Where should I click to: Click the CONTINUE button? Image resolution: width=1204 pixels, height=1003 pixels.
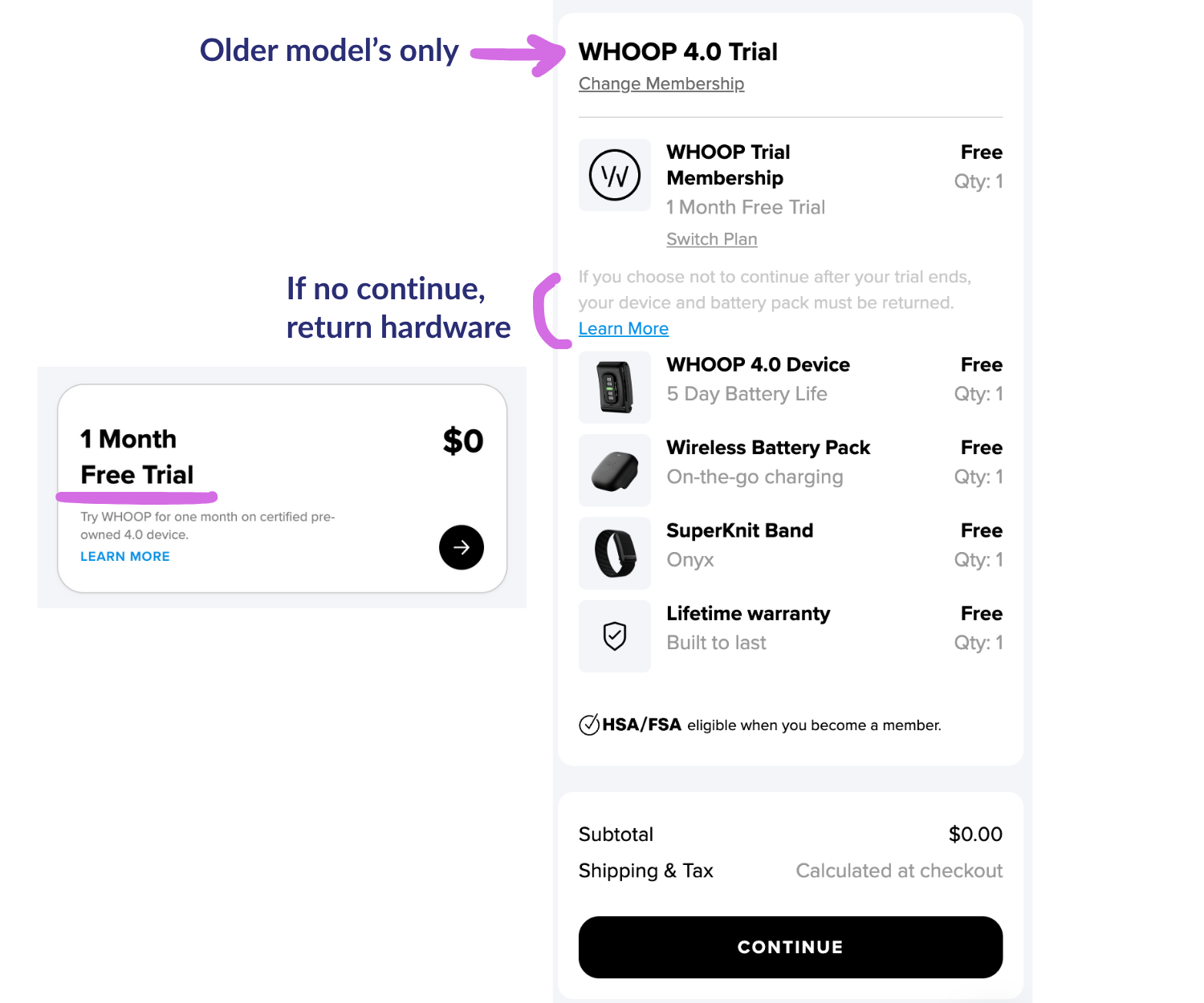(x=791, y=947)
